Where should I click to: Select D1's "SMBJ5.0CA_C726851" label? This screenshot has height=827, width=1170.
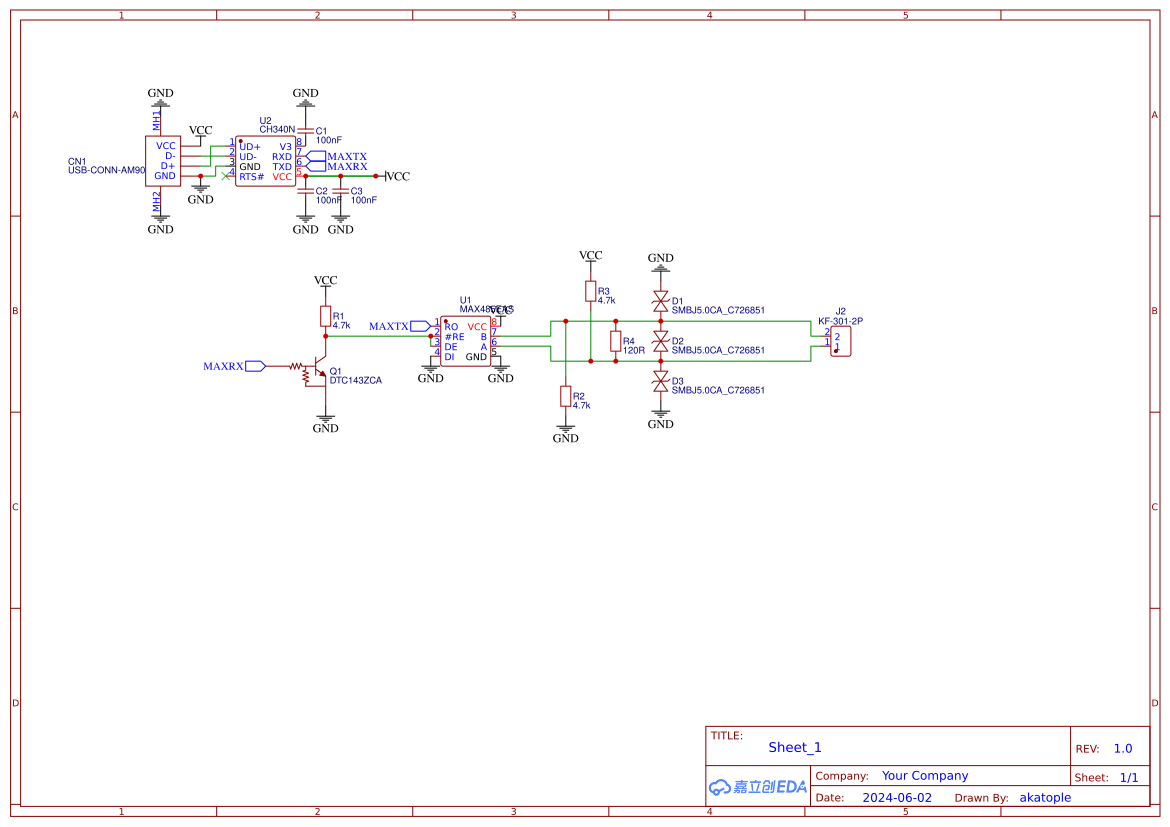pyautogui.click(x=718, y=310)
